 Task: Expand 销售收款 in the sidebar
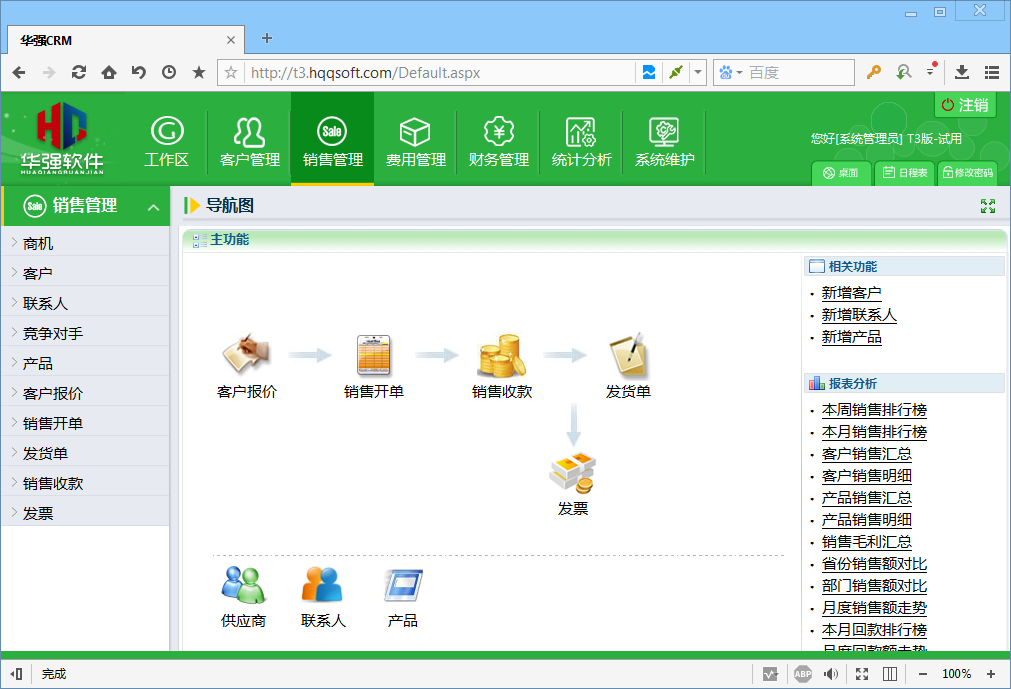pos(86,483)
